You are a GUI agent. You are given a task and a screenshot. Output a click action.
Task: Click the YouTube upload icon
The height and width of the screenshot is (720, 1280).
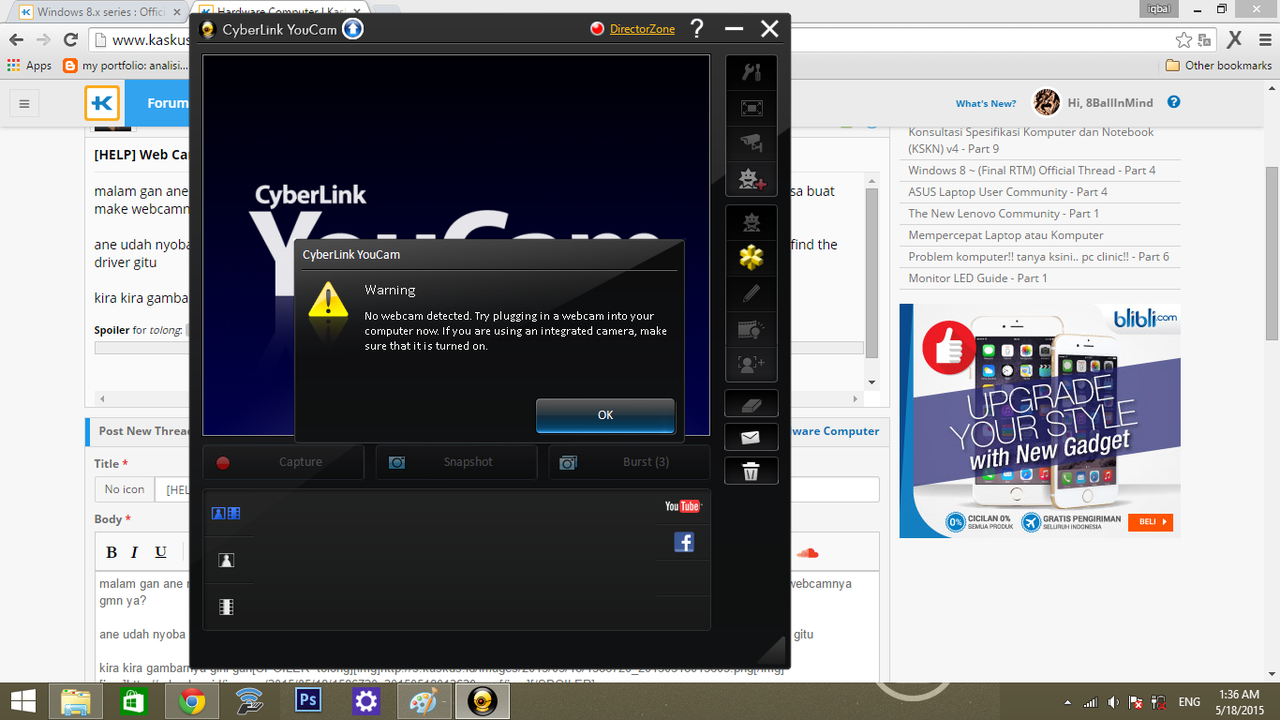coord(683,506)
